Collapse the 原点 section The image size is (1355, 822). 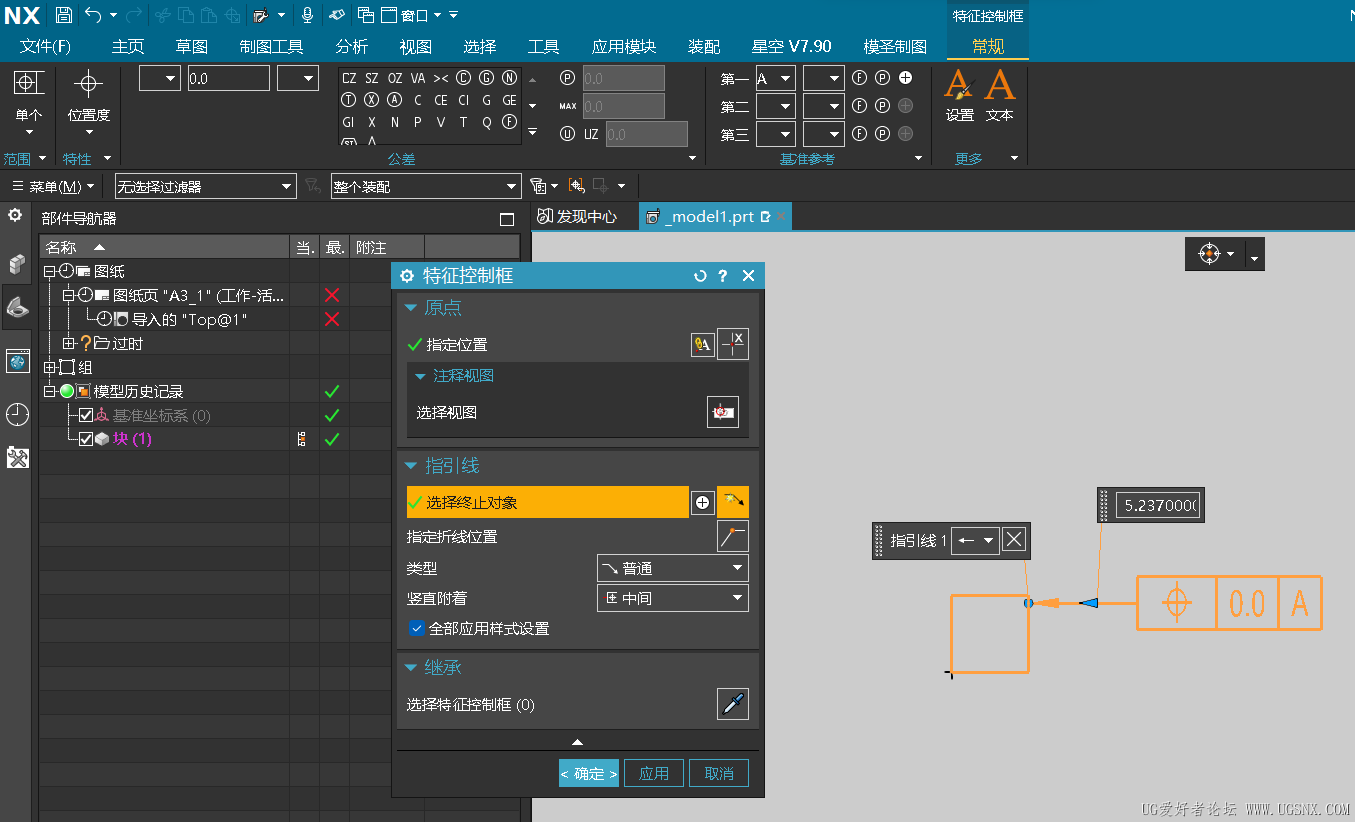(x=411, y=308)
